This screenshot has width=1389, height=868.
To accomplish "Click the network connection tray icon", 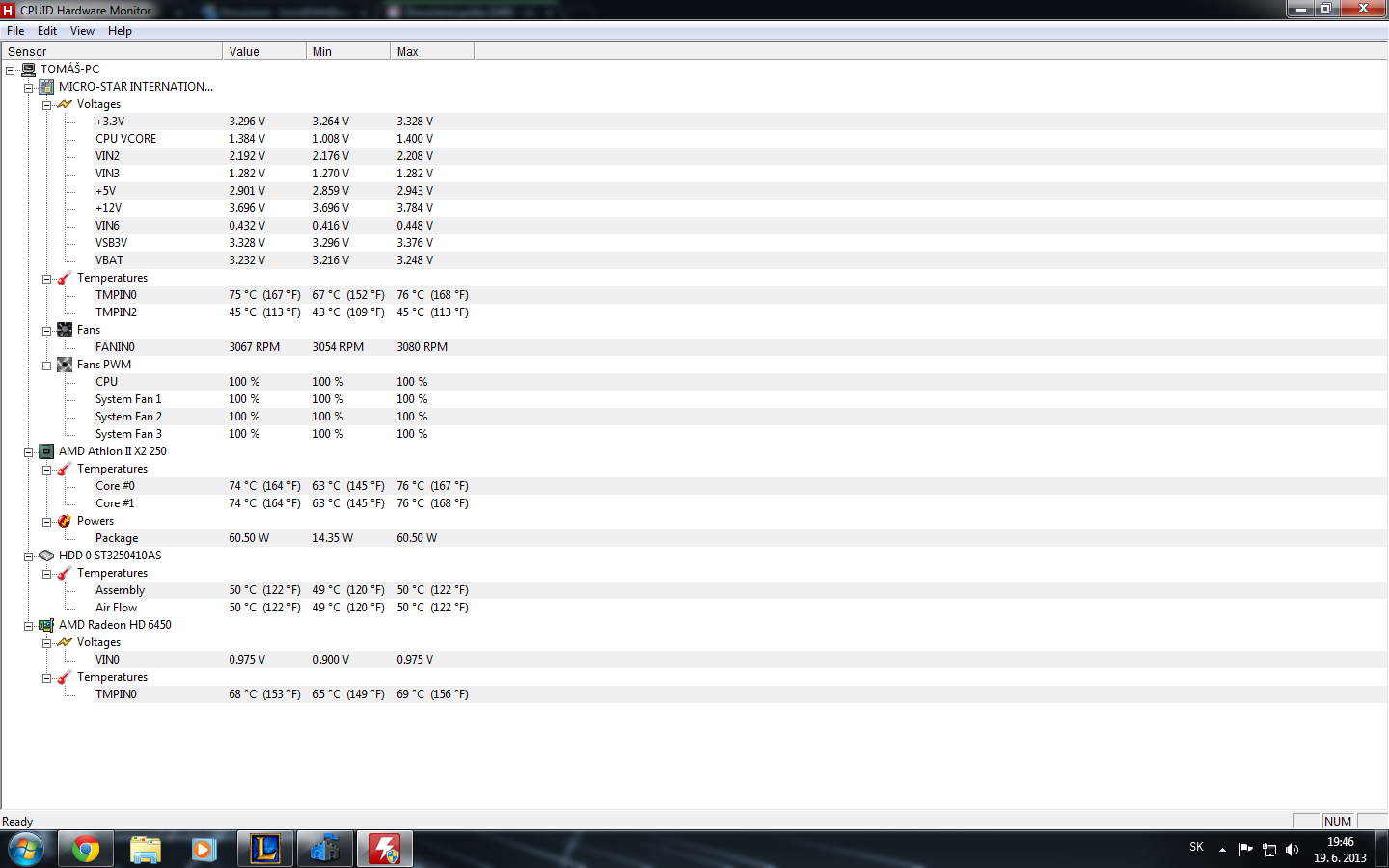I will click(x=1269, y=850).
